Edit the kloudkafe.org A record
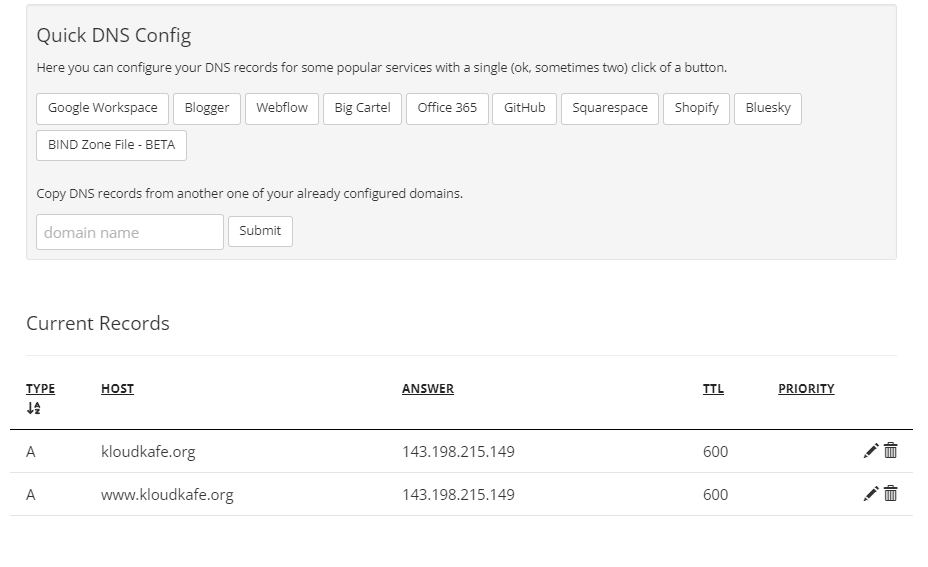Image resolution: width=928 pixels, height=567 pixels. tap(870, 451)
